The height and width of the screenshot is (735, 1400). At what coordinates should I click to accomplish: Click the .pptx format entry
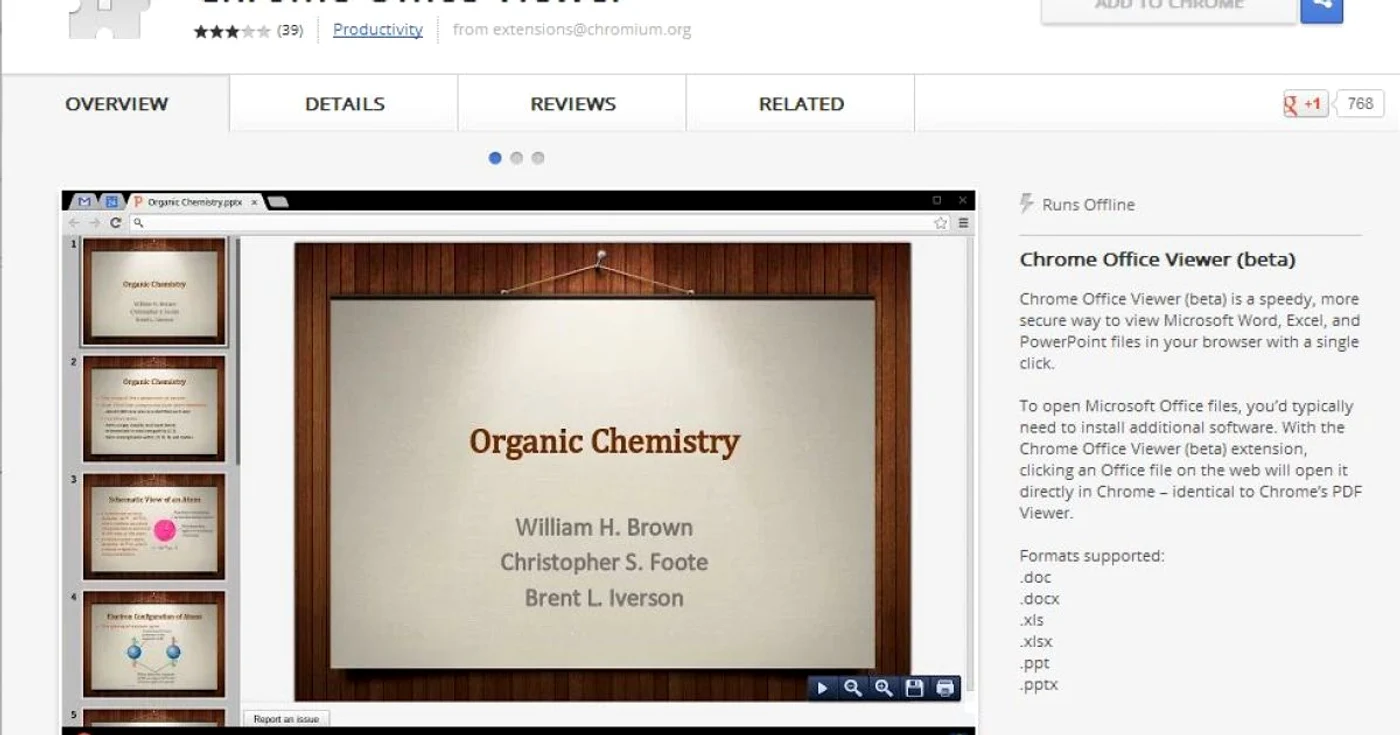coord(1039,685)
